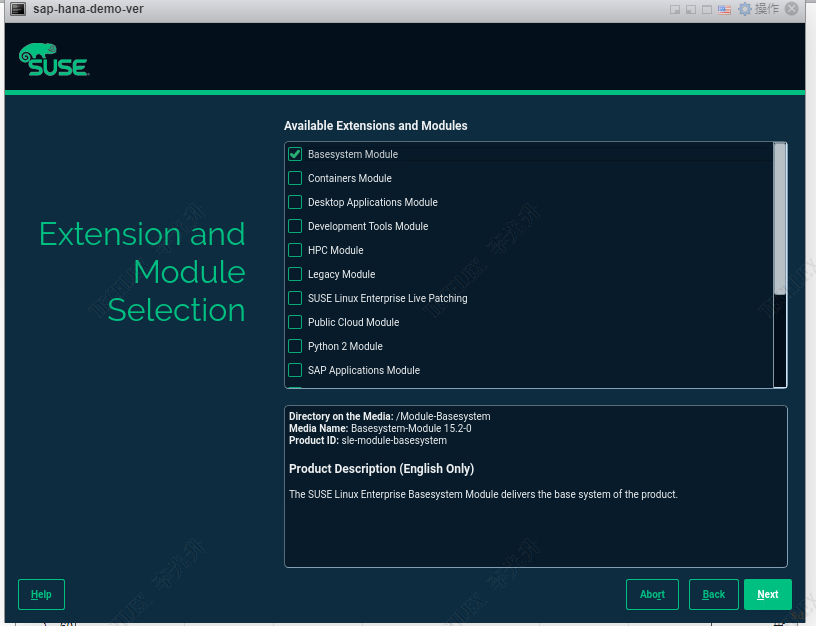Screen dimensions: 816x626
Task: Enable the Containers Module checkbox
Action: click(x=295, y=178)
